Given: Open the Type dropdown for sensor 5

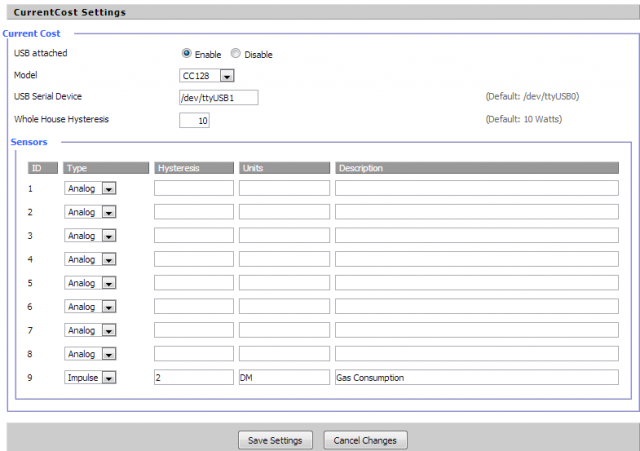Looking at the screenshot, I should 90,283.
